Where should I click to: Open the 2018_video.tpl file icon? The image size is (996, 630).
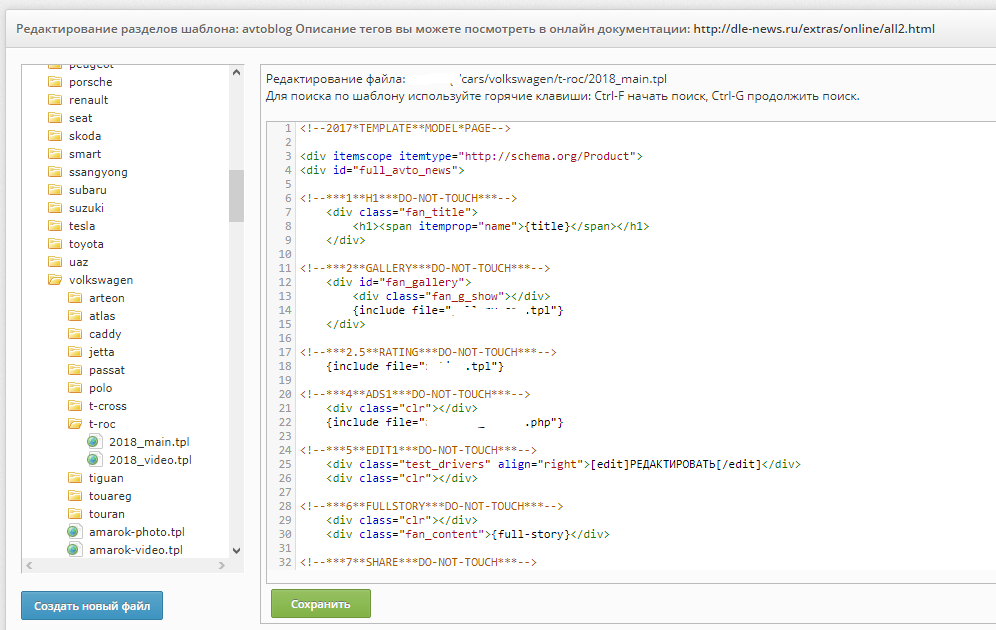[x=95, y=460]
